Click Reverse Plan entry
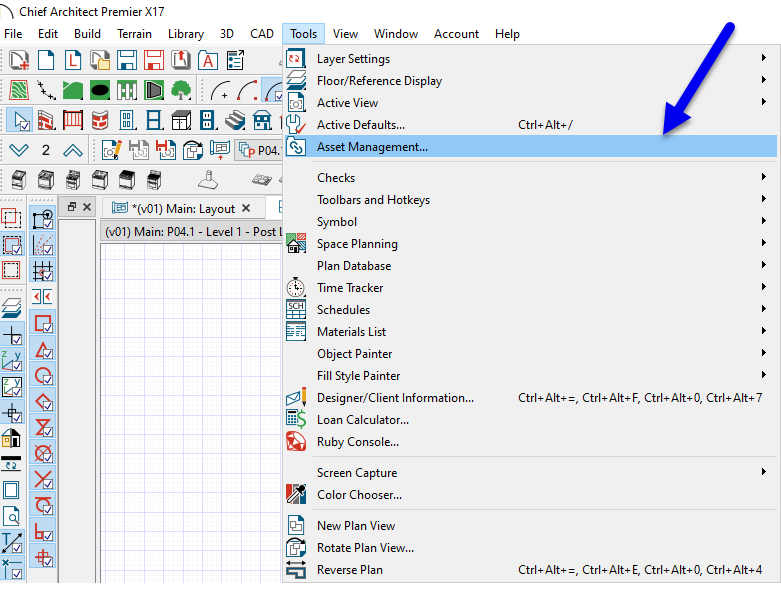The image size is (781, 599). click(x=530, y=569)
